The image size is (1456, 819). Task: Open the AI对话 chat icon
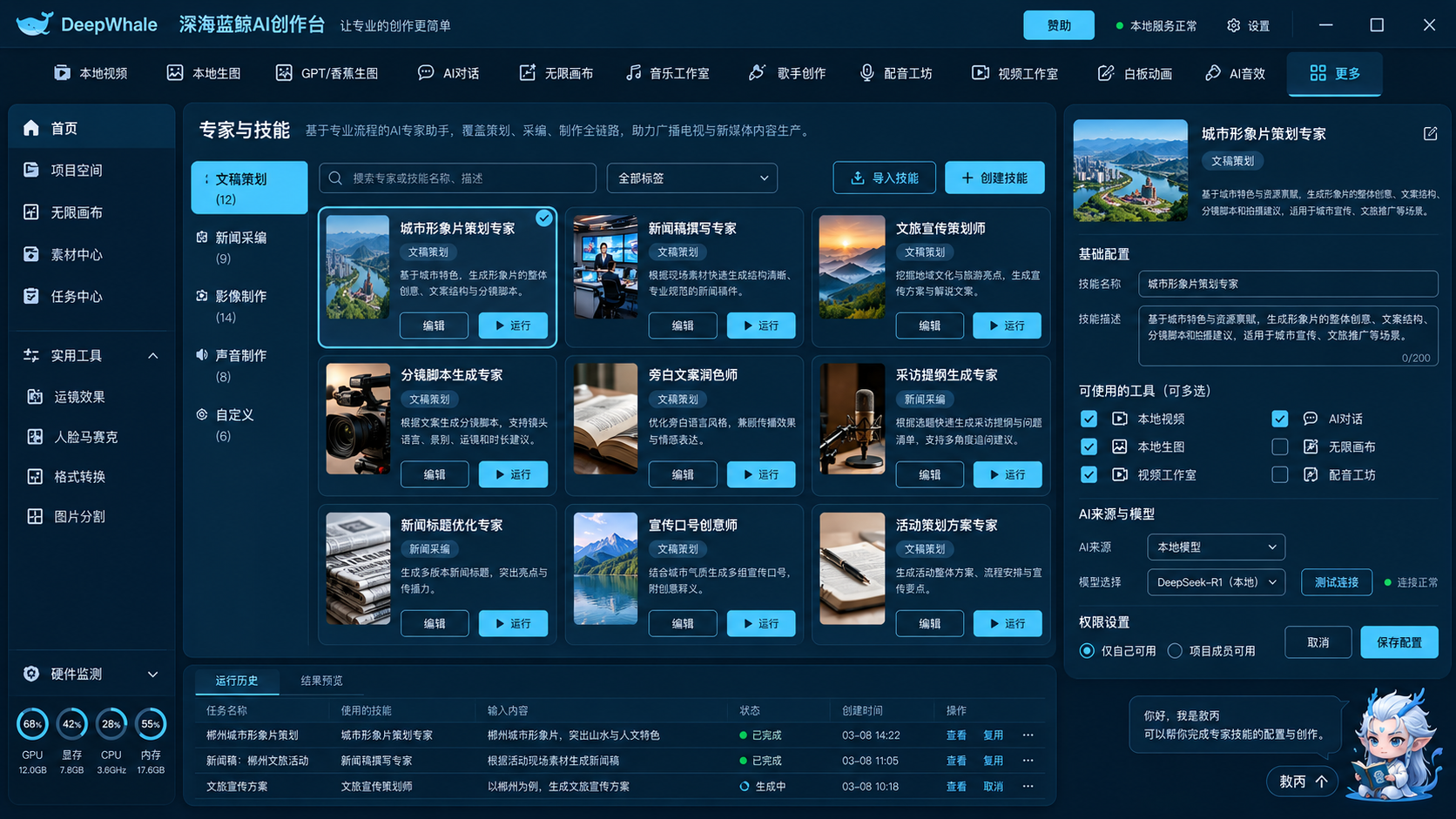(426, 73)
